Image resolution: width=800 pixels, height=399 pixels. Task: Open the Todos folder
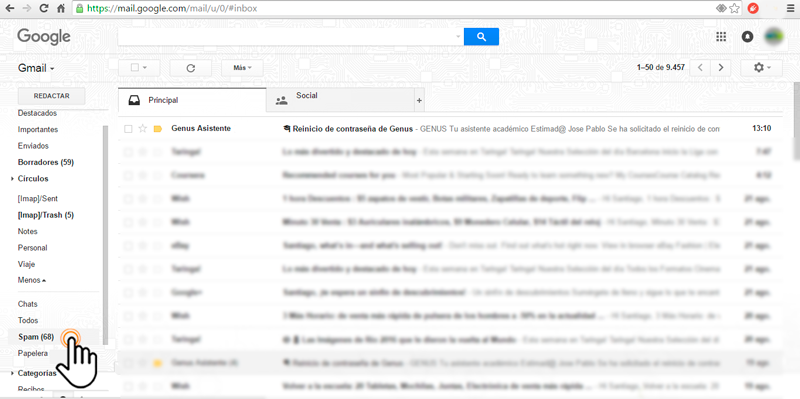click(x=28, y=320)
